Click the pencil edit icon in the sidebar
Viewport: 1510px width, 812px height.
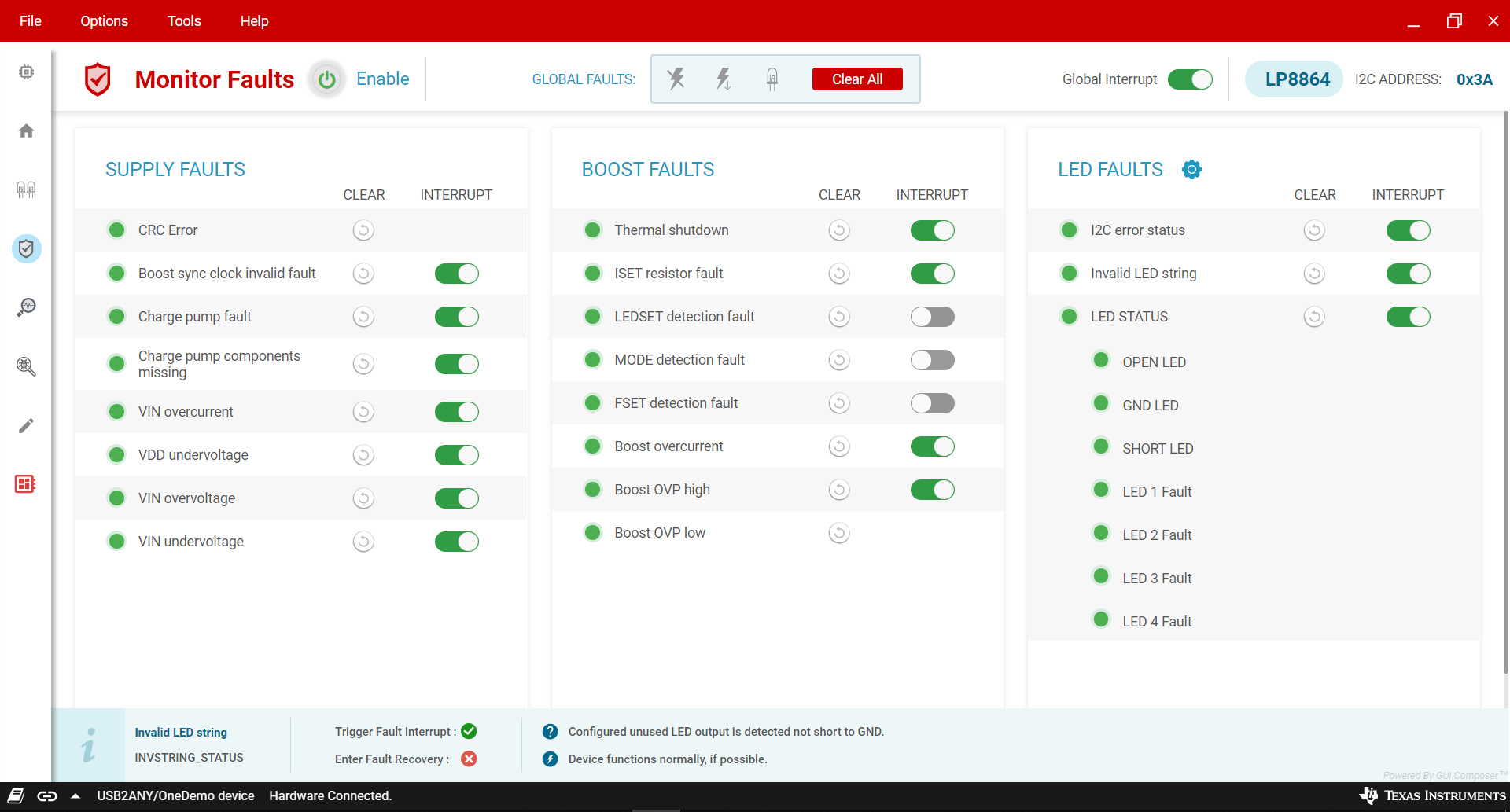[26, 425]
